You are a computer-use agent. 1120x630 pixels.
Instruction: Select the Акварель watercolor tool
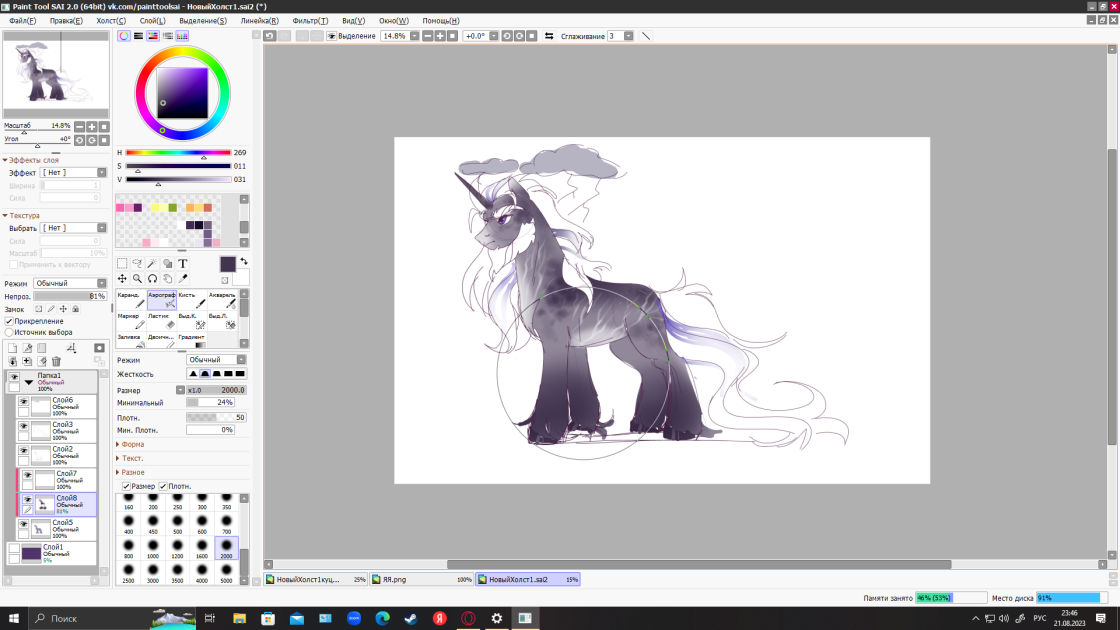(x=222, y=299)
